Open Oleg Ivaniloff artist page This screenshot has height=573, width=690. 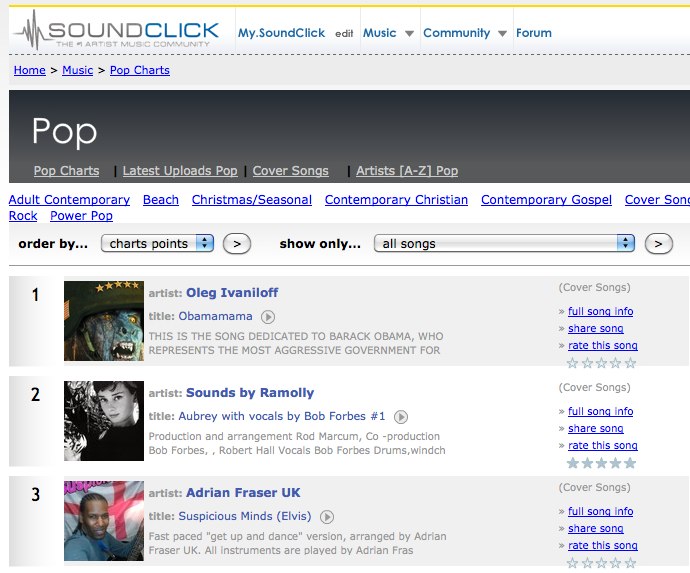click(x=232, y=293)
